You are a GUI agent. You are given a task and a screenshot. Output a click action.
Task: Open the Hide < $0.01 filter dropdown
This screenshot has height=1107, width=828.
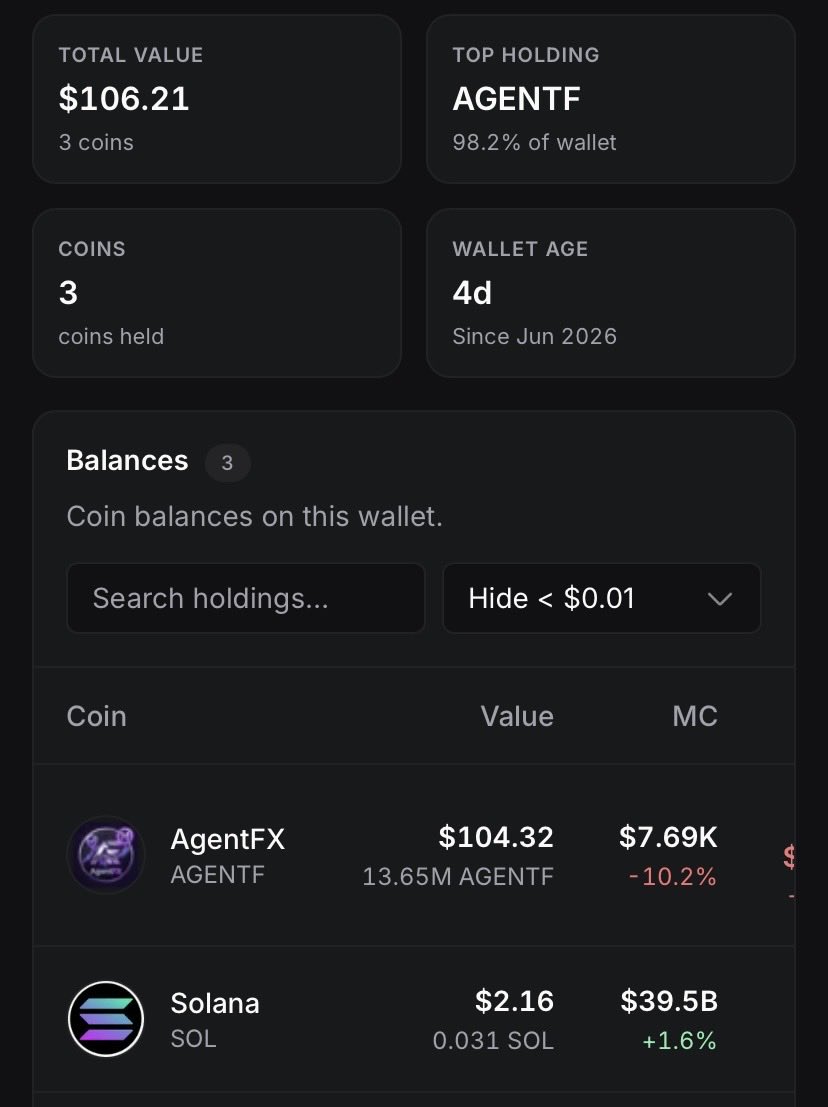click(x=601, y=598)
